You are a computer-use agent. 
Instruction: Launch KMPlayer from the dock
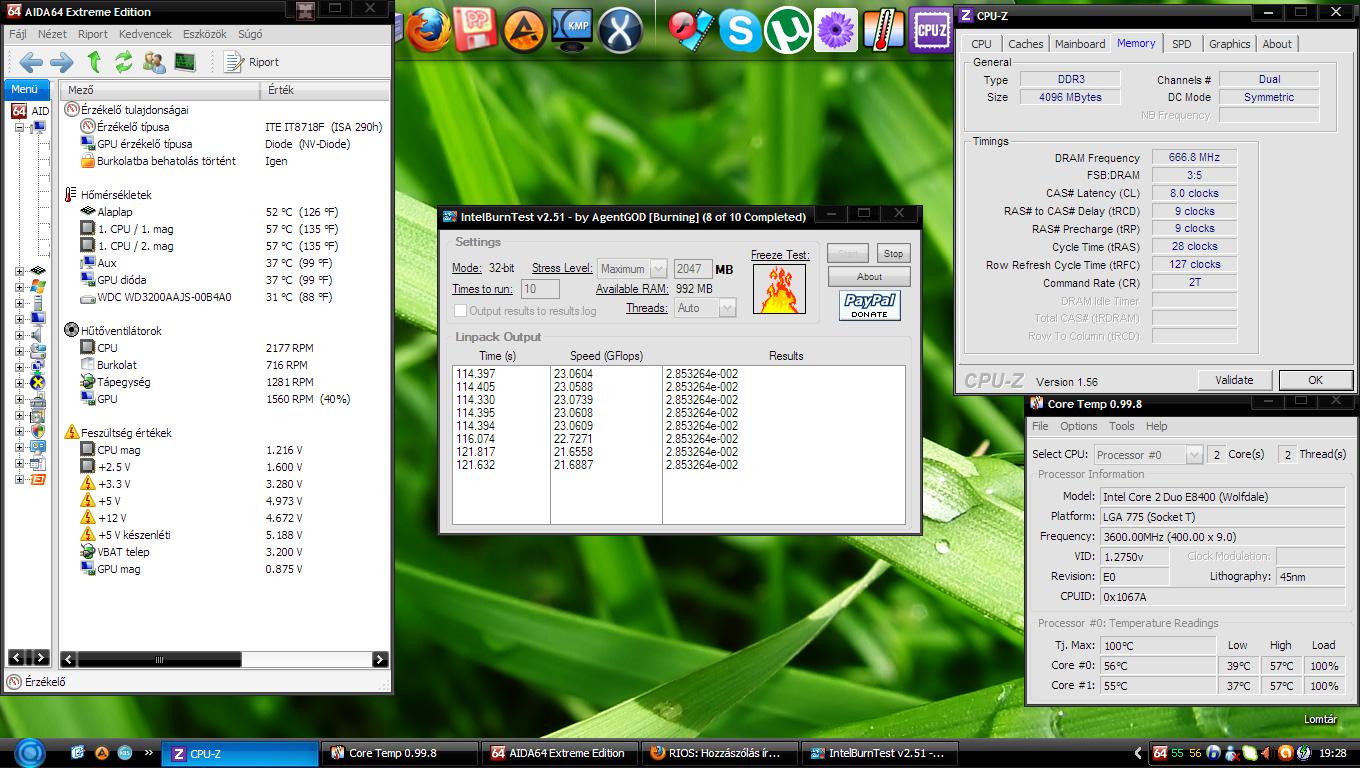573,30
